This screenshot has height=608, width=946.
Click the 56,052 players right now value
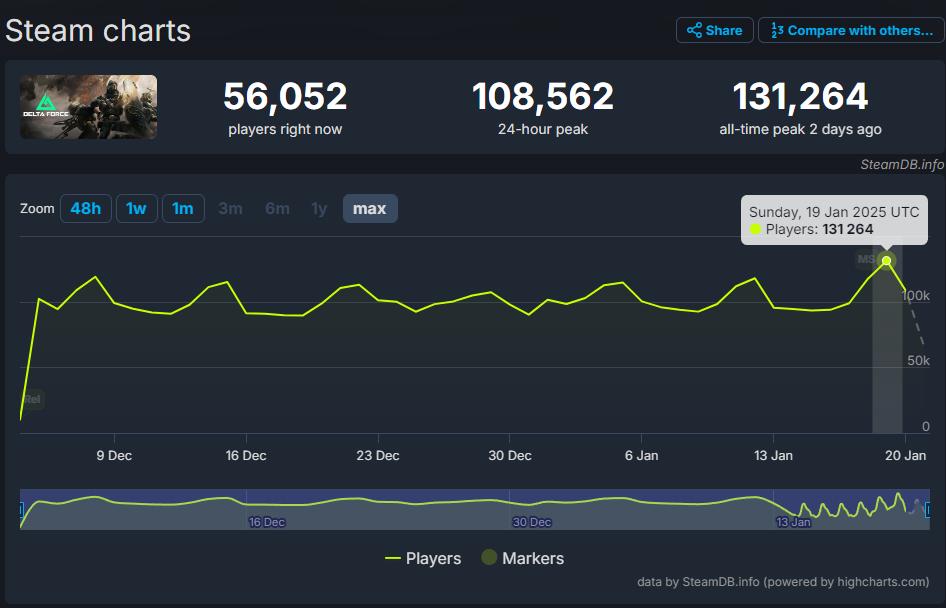pos(285,97)
